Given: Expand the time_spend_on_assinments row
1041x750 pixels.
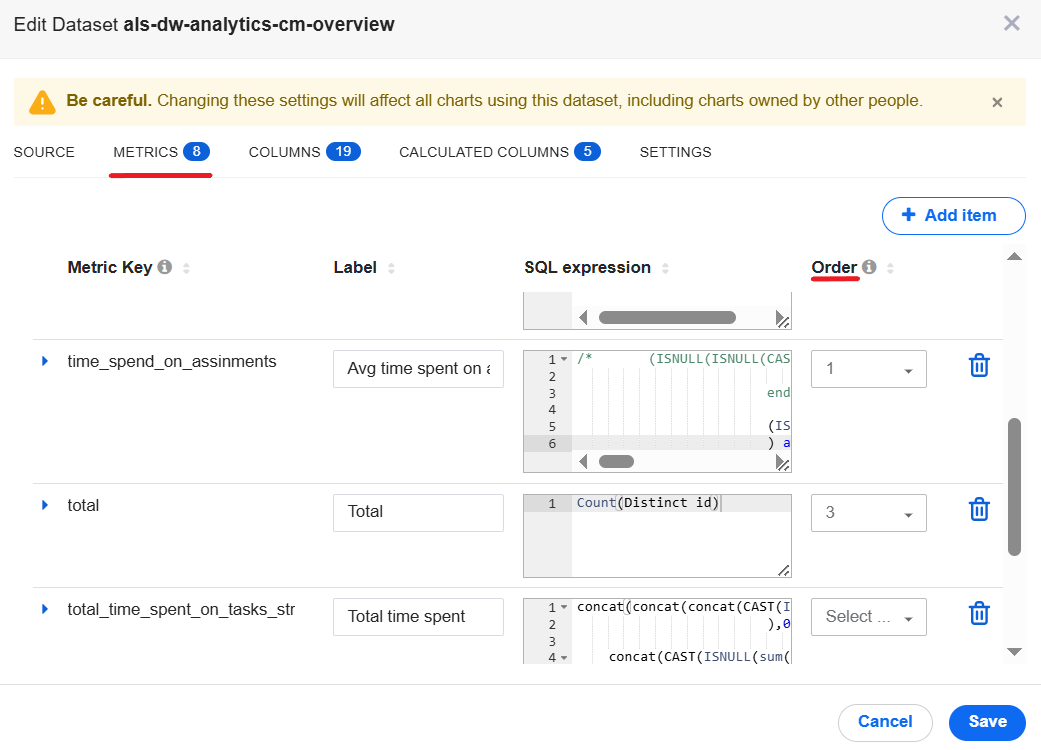Looking at the screenshot, I should [44, 361].
